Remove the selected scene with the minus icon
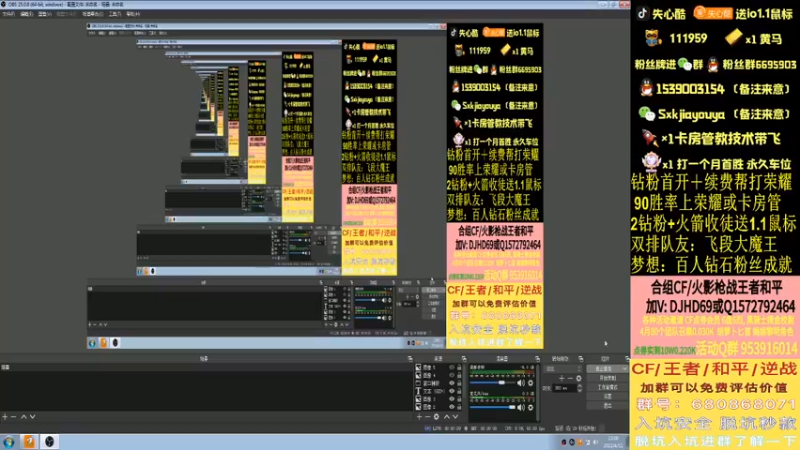Screen dimensions: 800x450 [x=13, y=417]
